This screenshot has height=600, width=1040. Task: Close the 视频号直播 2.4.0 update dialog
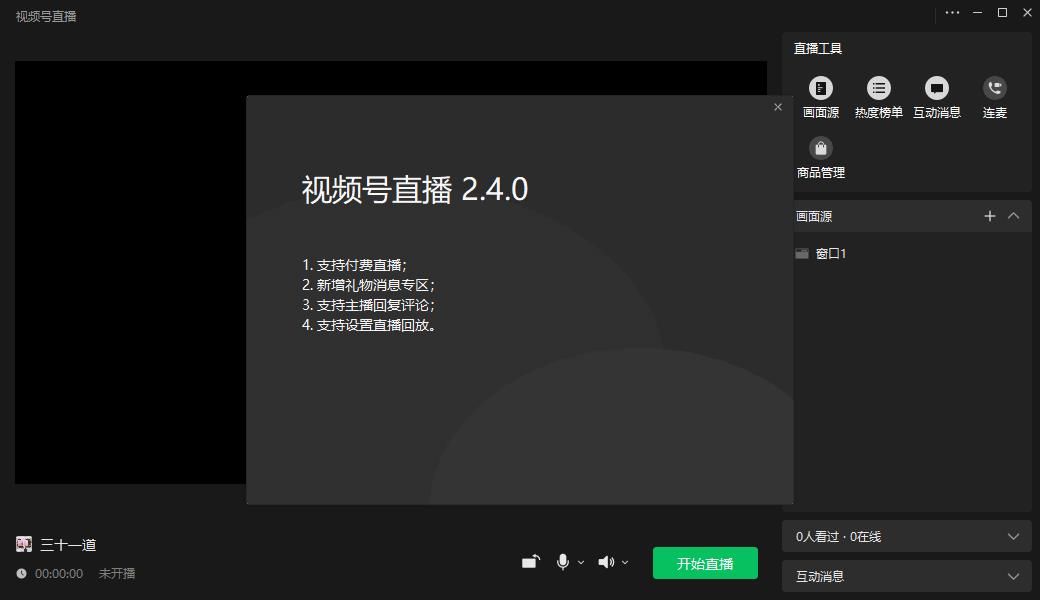coord(778,107)
